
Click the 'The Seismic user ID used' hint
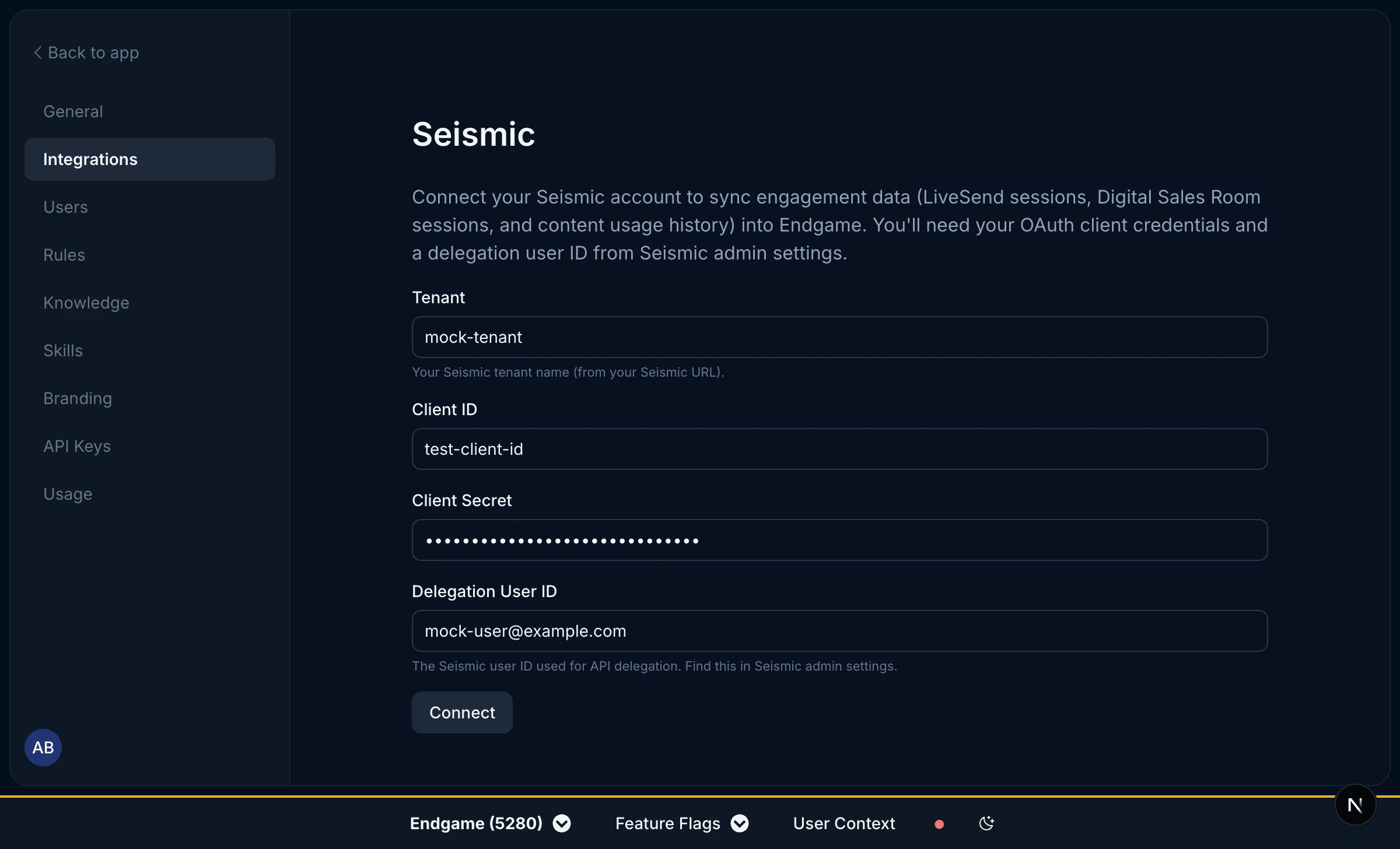tap(654, 666)
